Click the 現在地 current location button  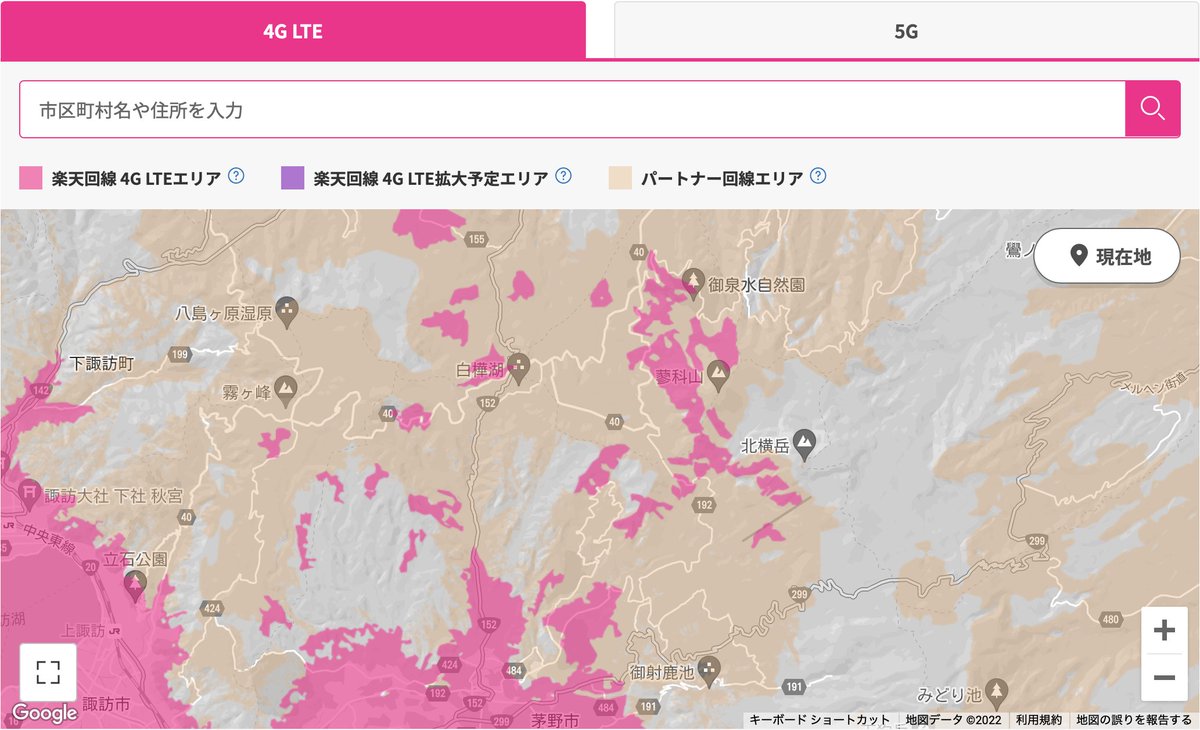coord(1109,257)
